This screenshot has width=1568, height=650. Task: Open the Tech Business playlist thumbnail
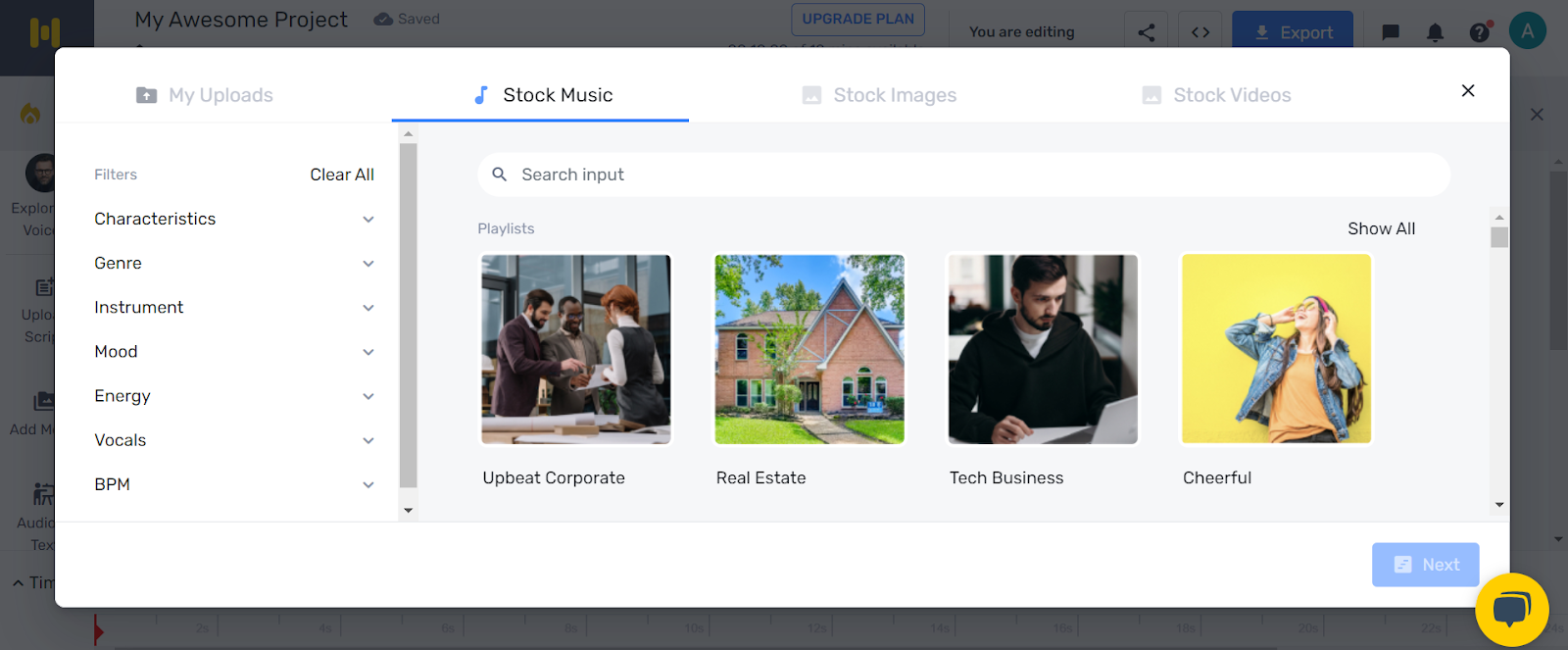point(1043,349)
